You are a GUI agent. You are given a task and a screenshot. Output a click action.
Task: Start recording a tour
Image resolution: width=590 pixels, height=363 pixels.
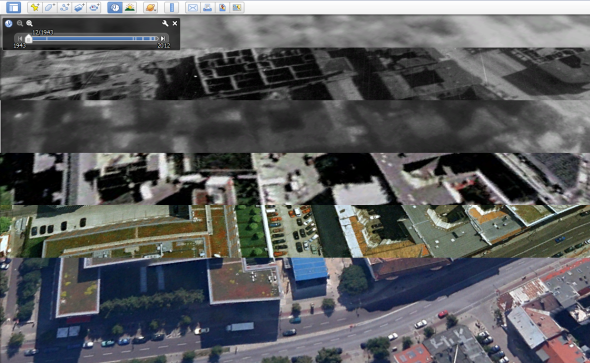(94, 7)
